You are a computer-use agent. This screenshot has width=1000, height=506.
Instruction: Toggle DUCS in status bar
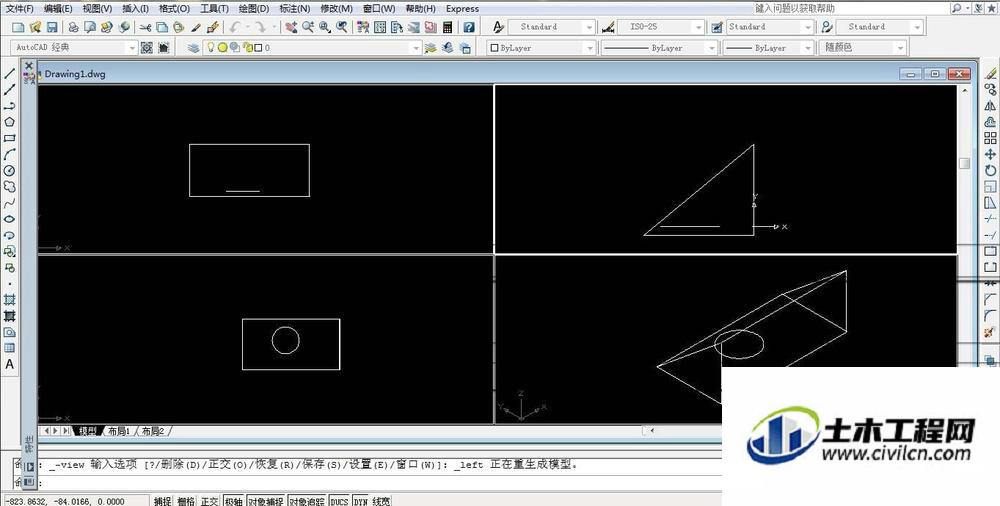pos(339,502)
